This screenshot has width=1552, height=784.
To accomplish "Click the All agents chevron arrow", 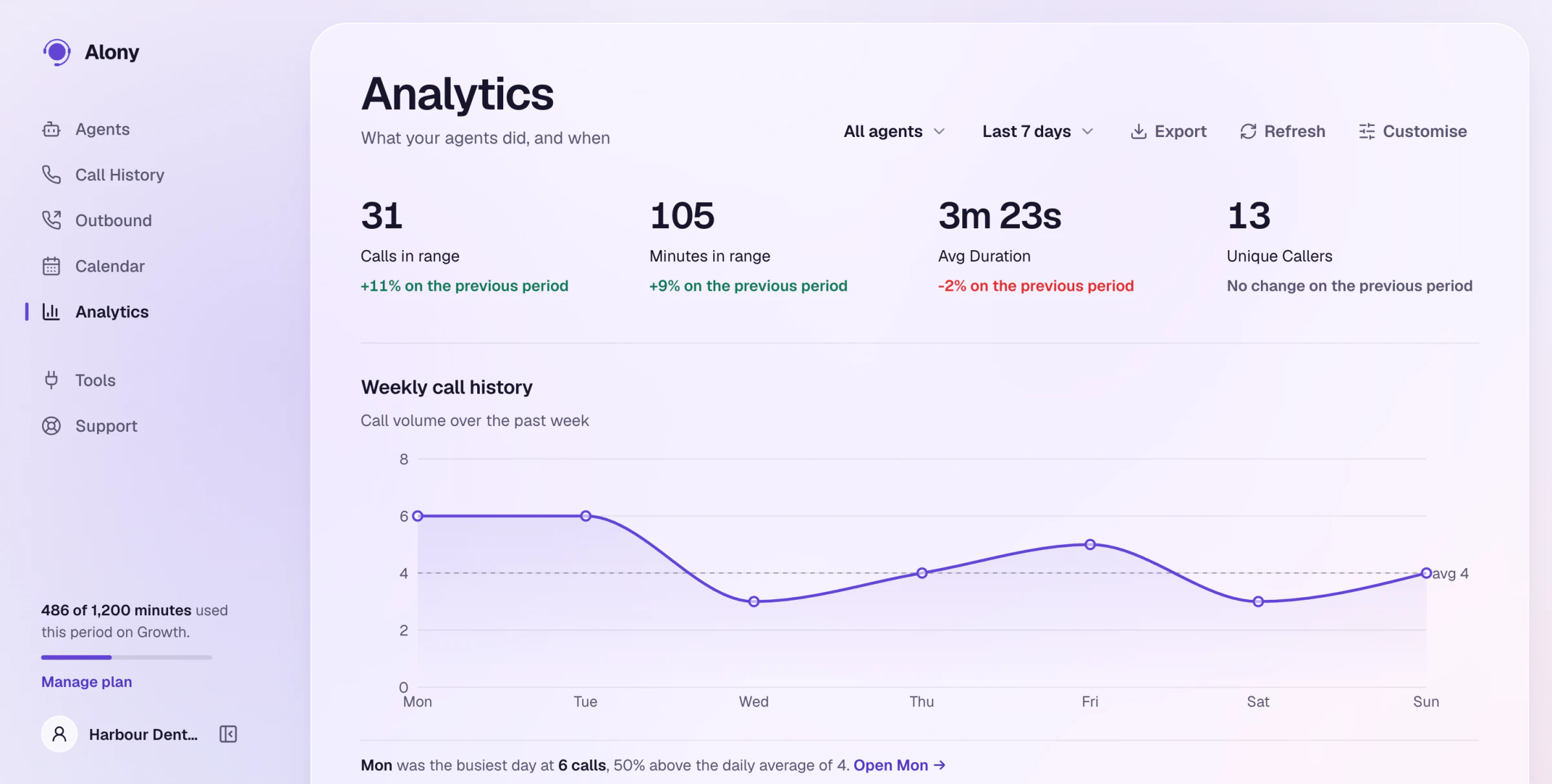I will coord(939,131).
